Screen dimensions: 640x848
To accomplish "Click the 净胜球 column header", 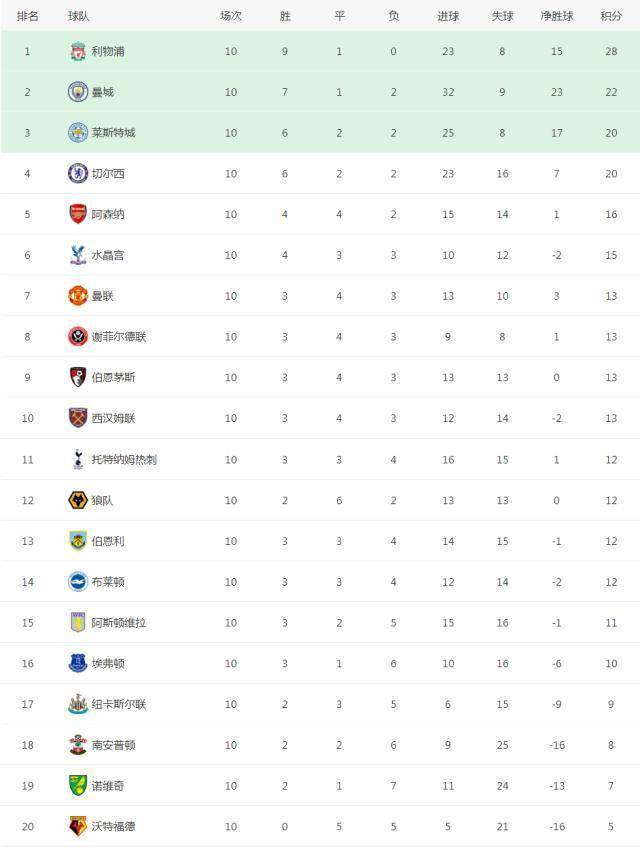I will click(557, 16).
